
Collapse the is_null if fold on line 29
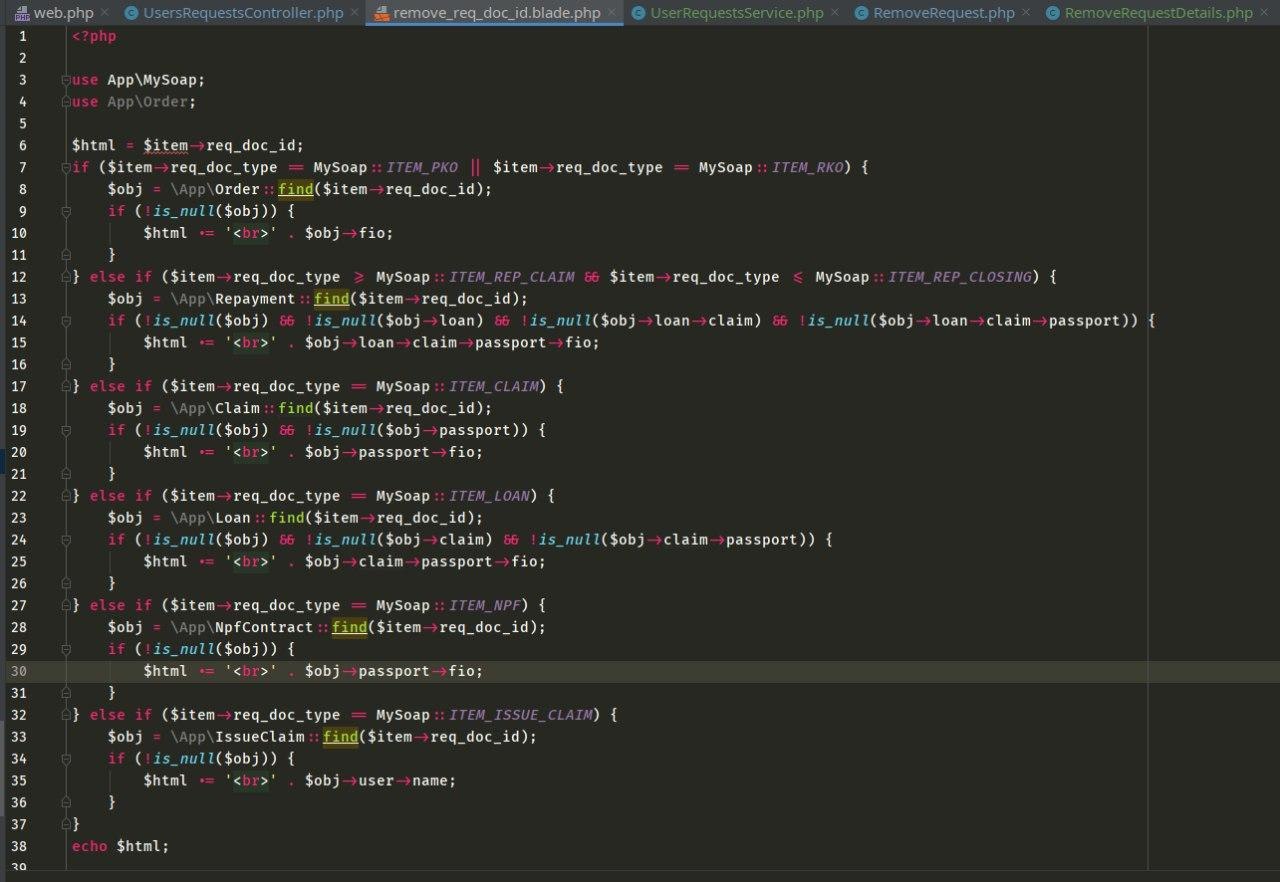[66, 649]
